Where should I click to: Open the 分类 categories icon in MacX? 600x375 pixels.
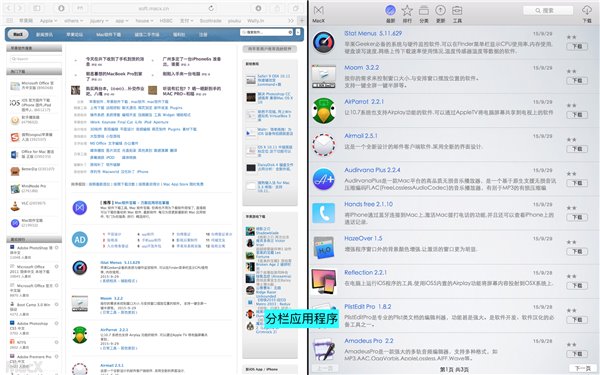coord(424,10)
